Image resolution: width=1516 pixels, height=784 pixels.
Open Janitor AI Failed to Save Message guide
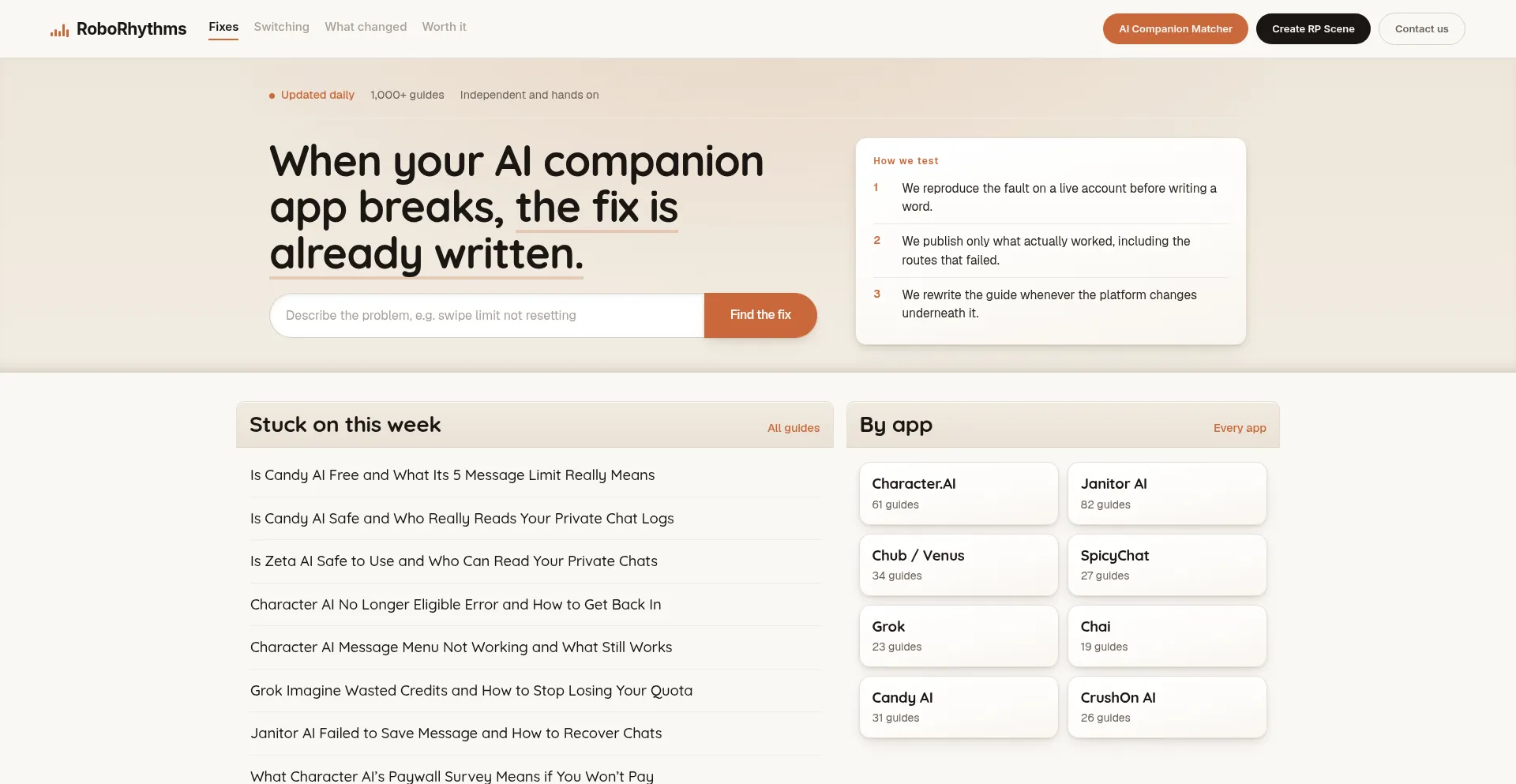pos(456,733)
